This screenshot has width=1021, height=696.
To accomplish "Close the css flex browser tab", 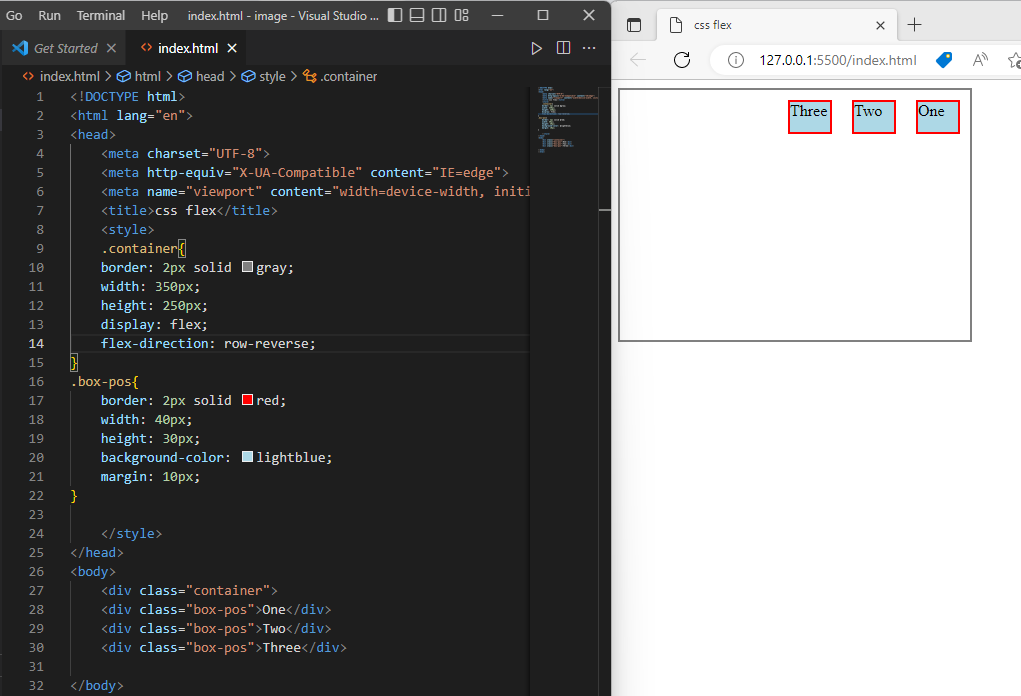I will pos(880,25).
